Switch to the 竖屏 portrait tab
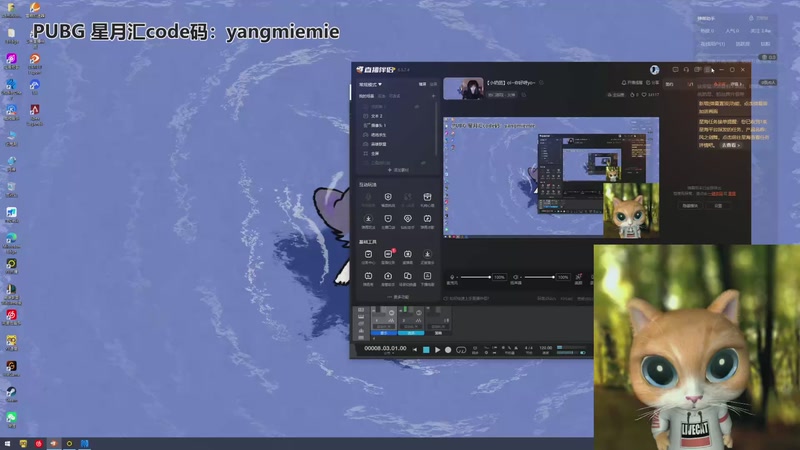Image resolution: width=800 pixels, height=450 pixels. point(433,84)
